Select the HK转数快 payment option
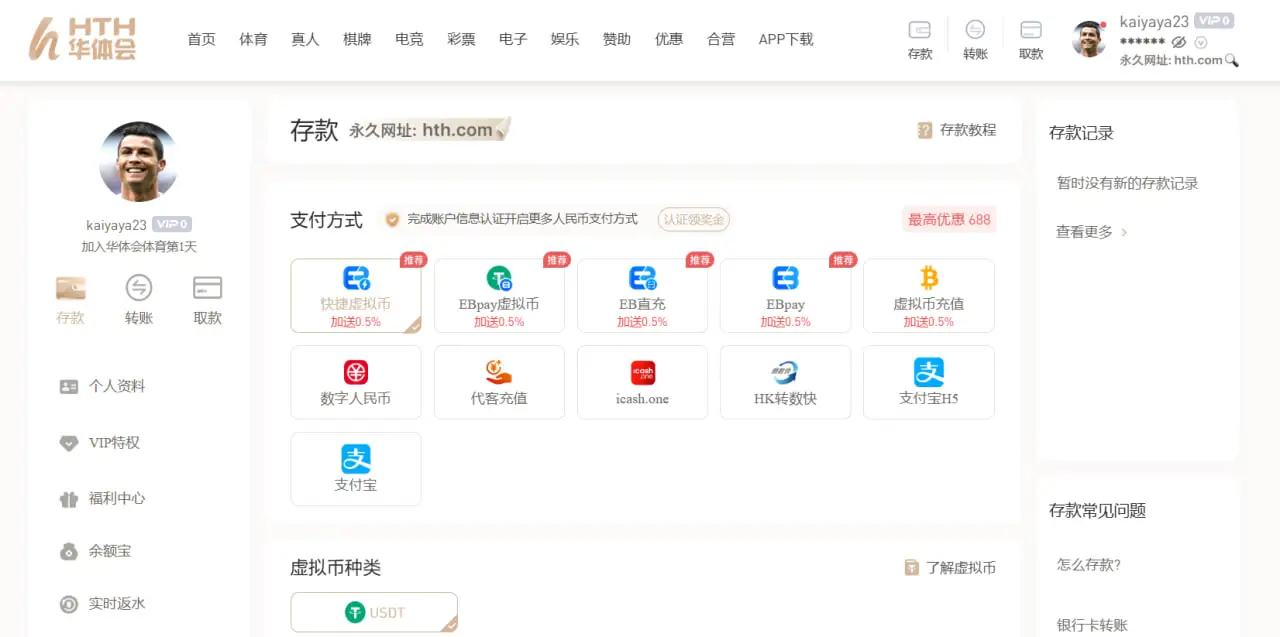Image resolution: width=1280 pixels, height=637 pixels. coord(785,382)
